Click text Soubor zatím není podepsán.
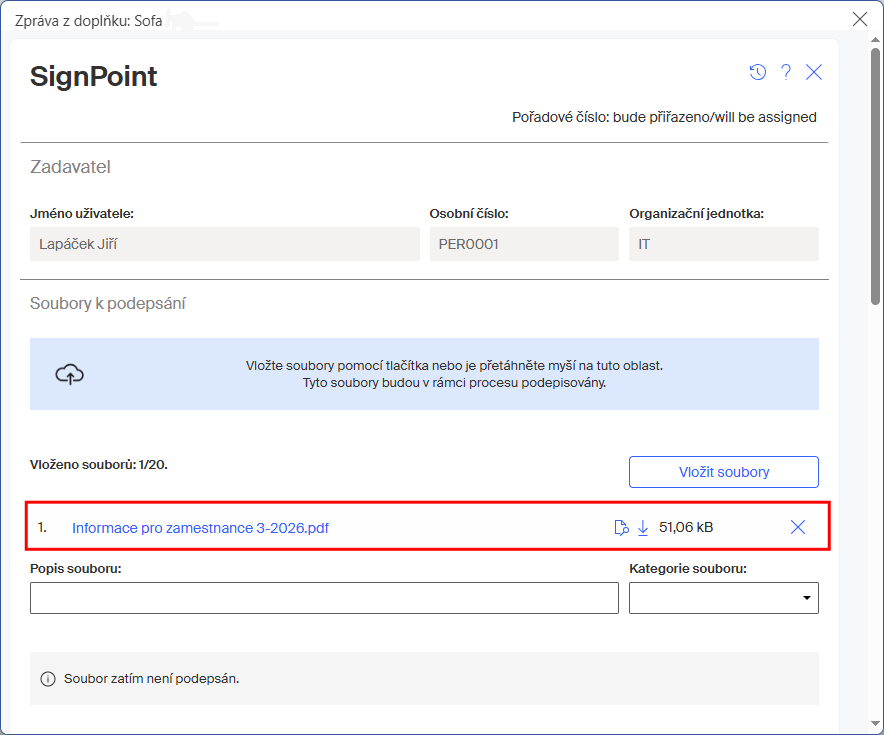The height and width of the screenshot is (735, 884). pos(151,679)
